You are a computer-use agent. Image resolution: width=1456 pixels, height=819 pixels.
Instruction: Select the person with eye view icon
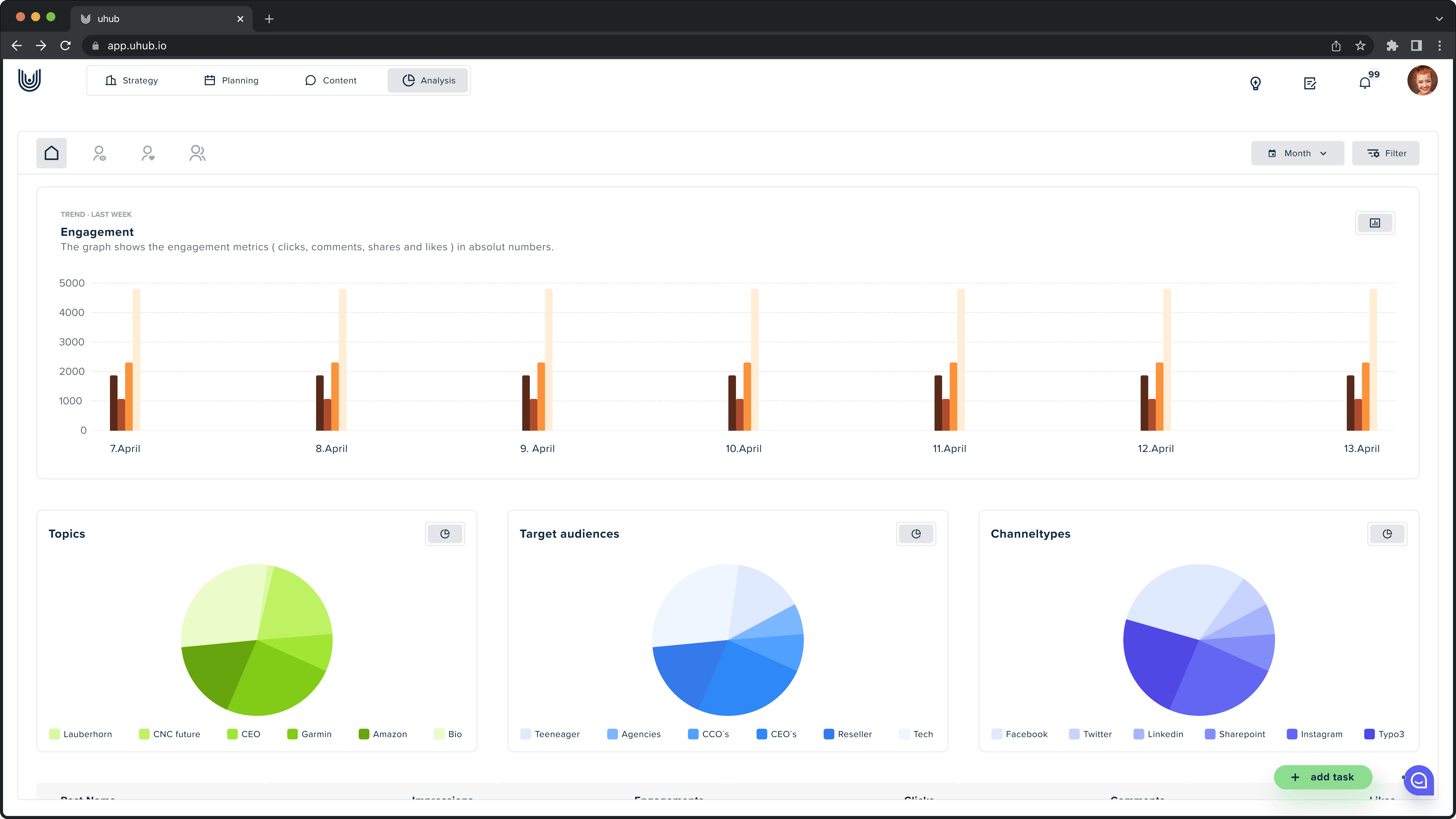point(100,153)
